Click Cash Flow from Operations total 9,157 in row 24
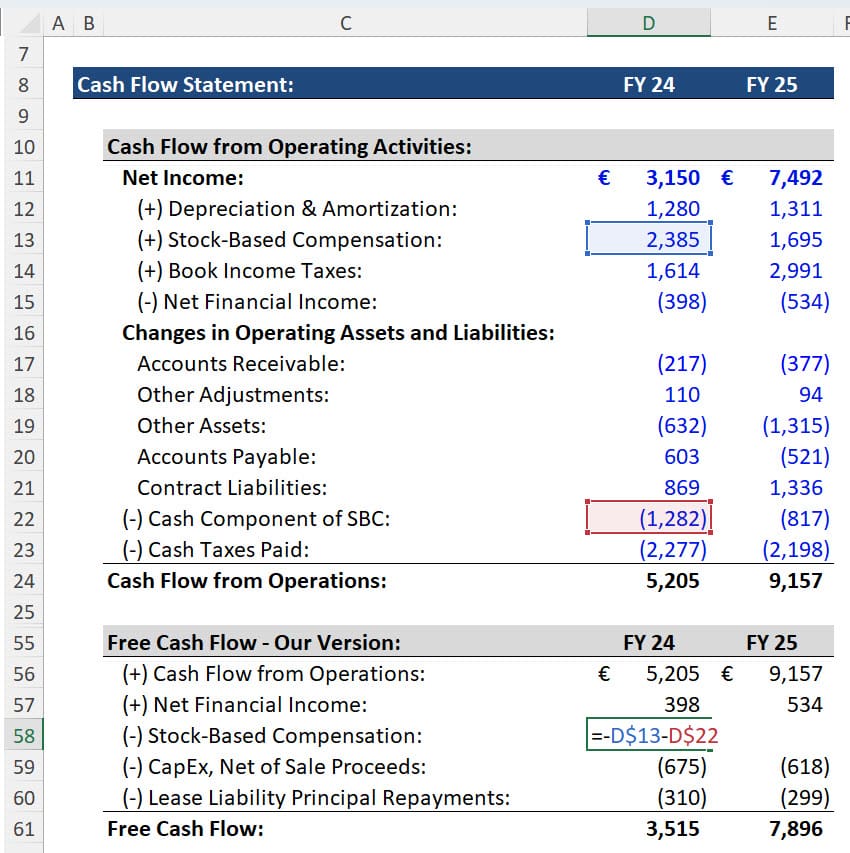 (x=796, y=581)
